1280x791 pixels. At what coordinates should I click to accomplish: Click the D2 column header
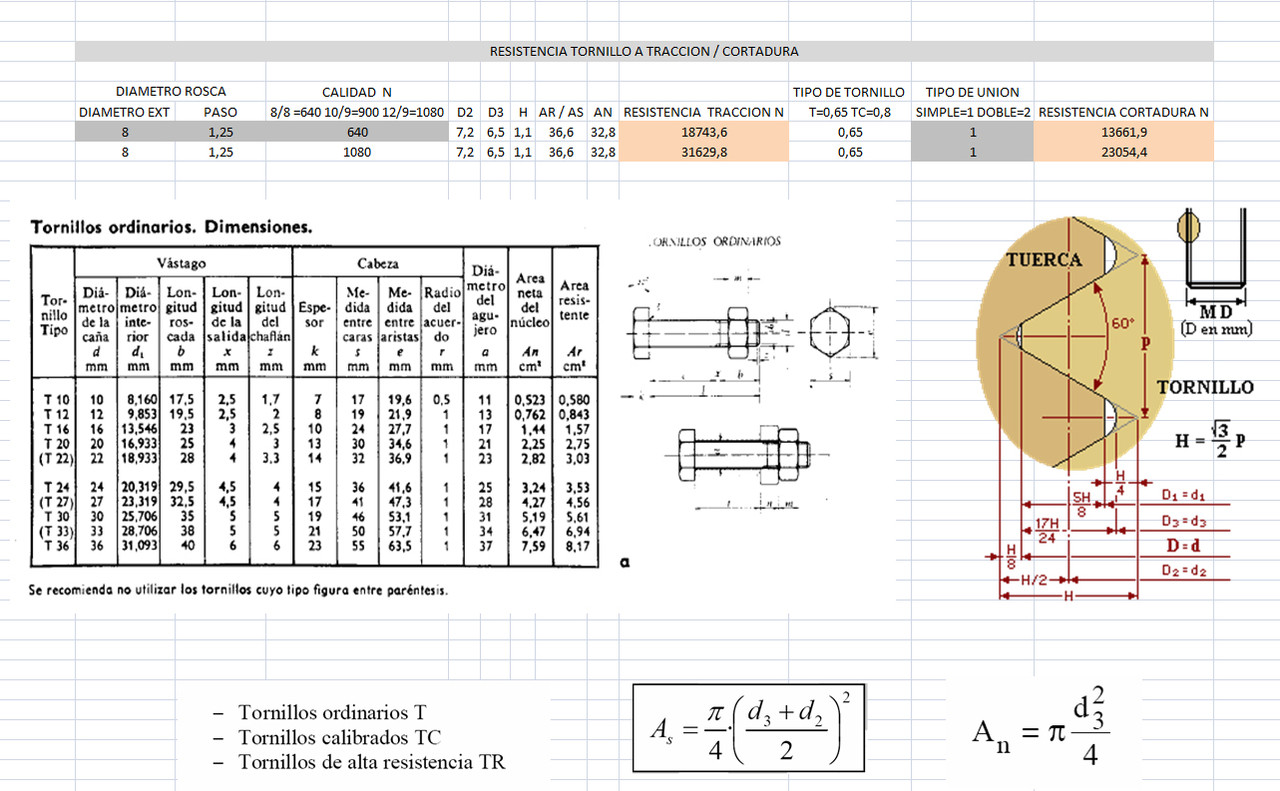pos(465,112)
